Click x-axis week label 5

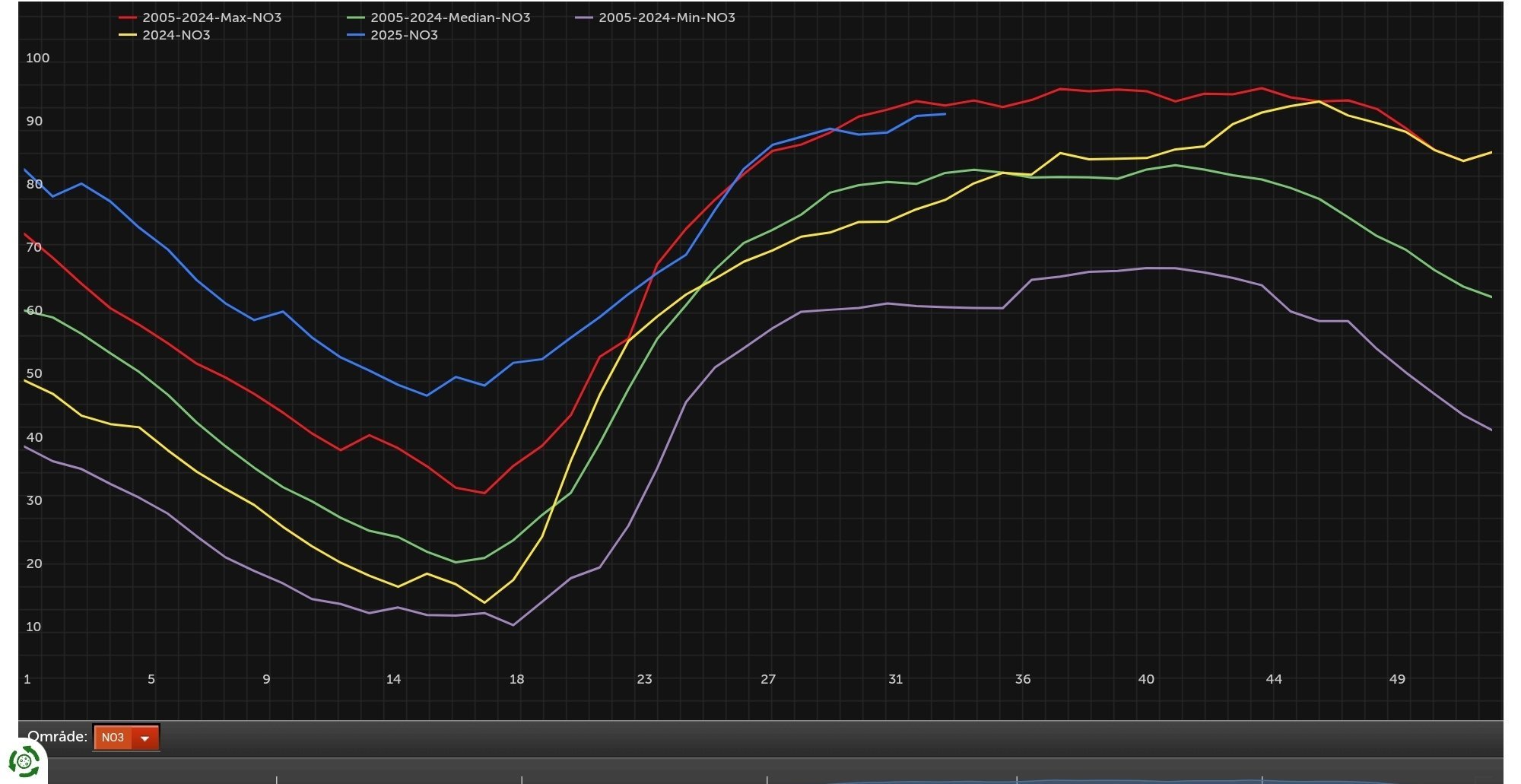(x=151, y=679)
